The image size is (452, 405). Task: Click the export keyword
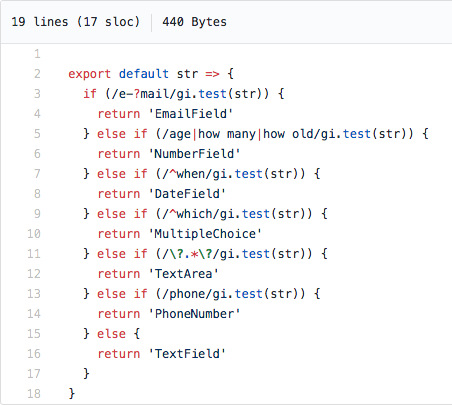[x=89, y=74]
